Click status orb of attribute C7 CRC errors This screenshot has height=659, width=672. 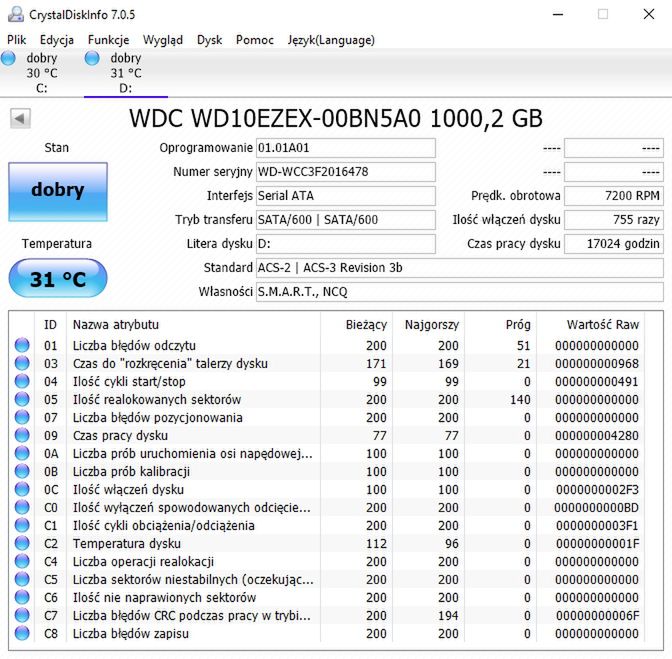coord(22,615)
